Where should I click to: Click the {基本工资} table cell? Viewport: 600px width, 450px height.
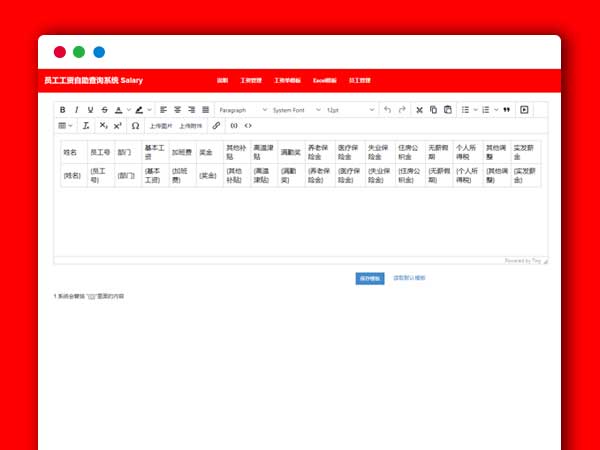pyautogui.click(x=153, y=175)
